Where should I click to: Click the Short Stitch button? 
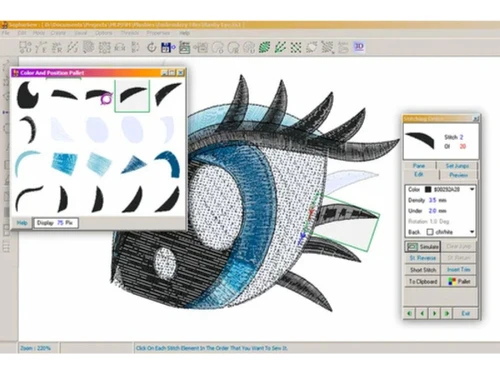(x=423, y=270)
